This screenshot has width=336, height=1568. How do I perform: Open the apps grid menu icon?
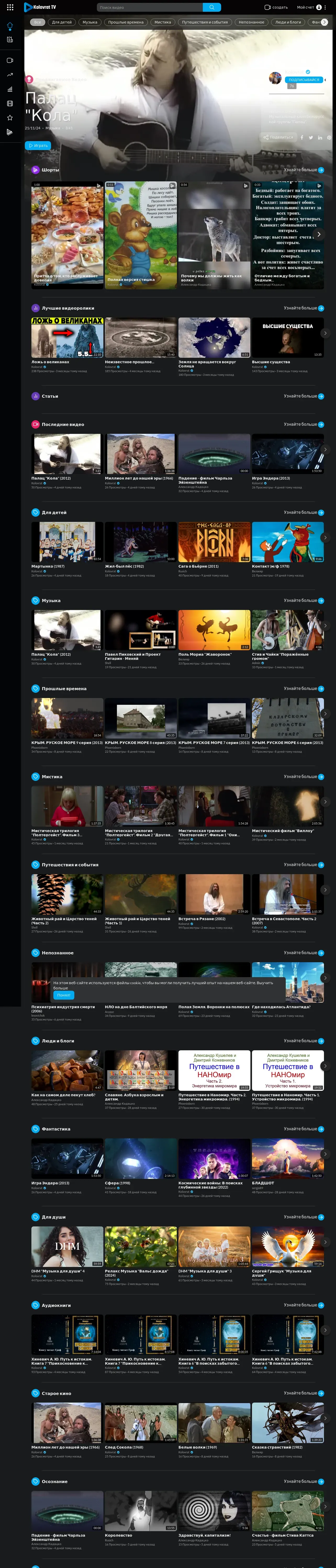pos(10,7)
